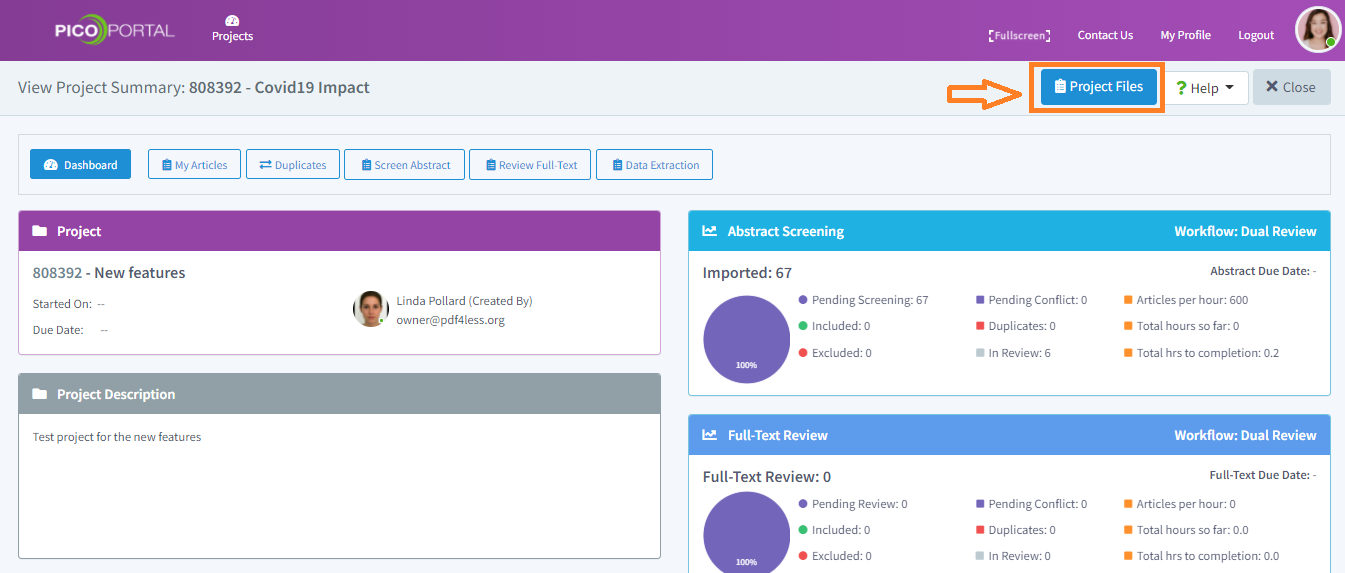Click 'In Review: 6' legend entry
This screenshot has width=1345, height=573.
click(1012, 353)
